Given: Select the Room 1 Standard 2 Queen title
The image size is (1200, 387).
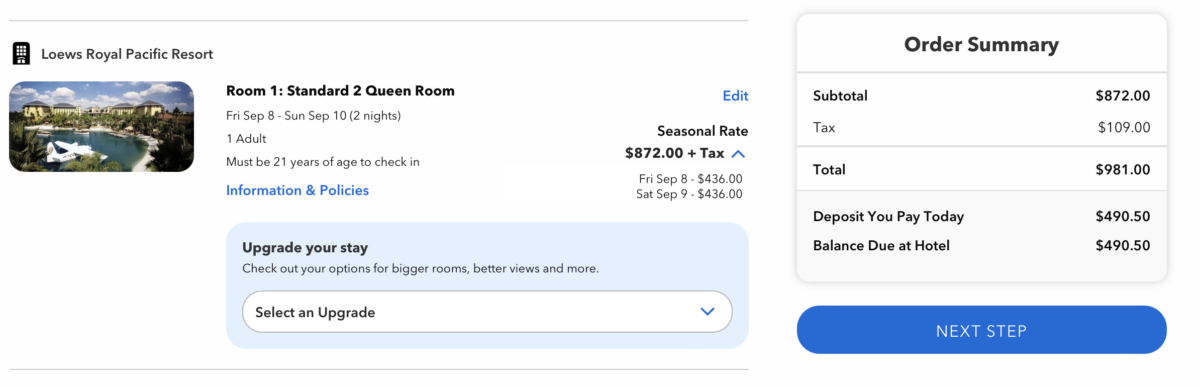Looking at the screenshot, I should (340, 91).
